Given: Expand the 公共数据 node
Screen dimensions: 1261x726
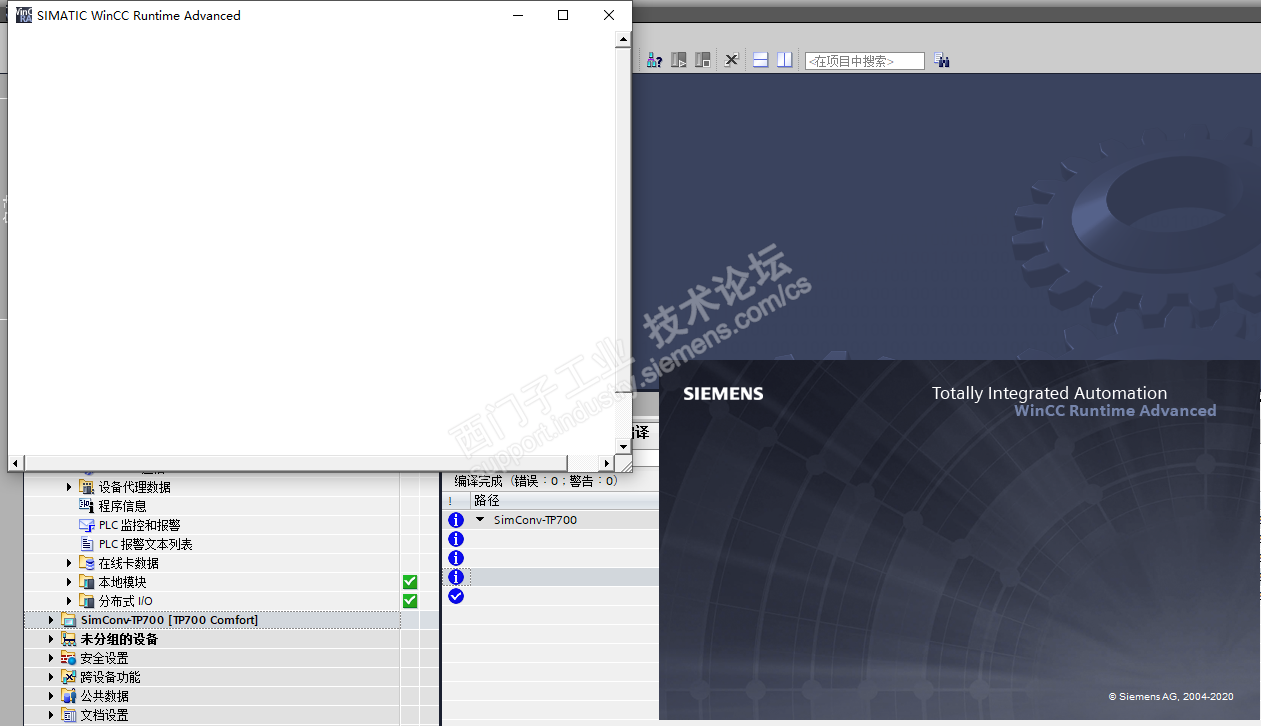Looking at the screenshot, I should (x=52, y=696).
